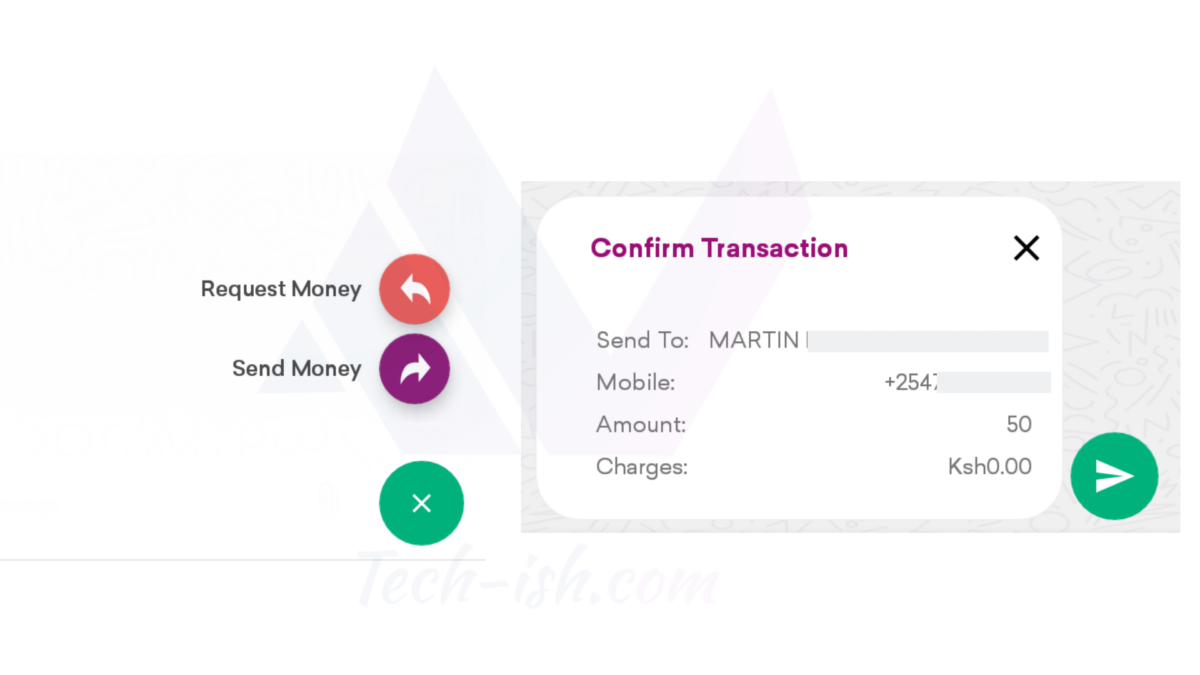Click recipient name MARTIN

754,340
